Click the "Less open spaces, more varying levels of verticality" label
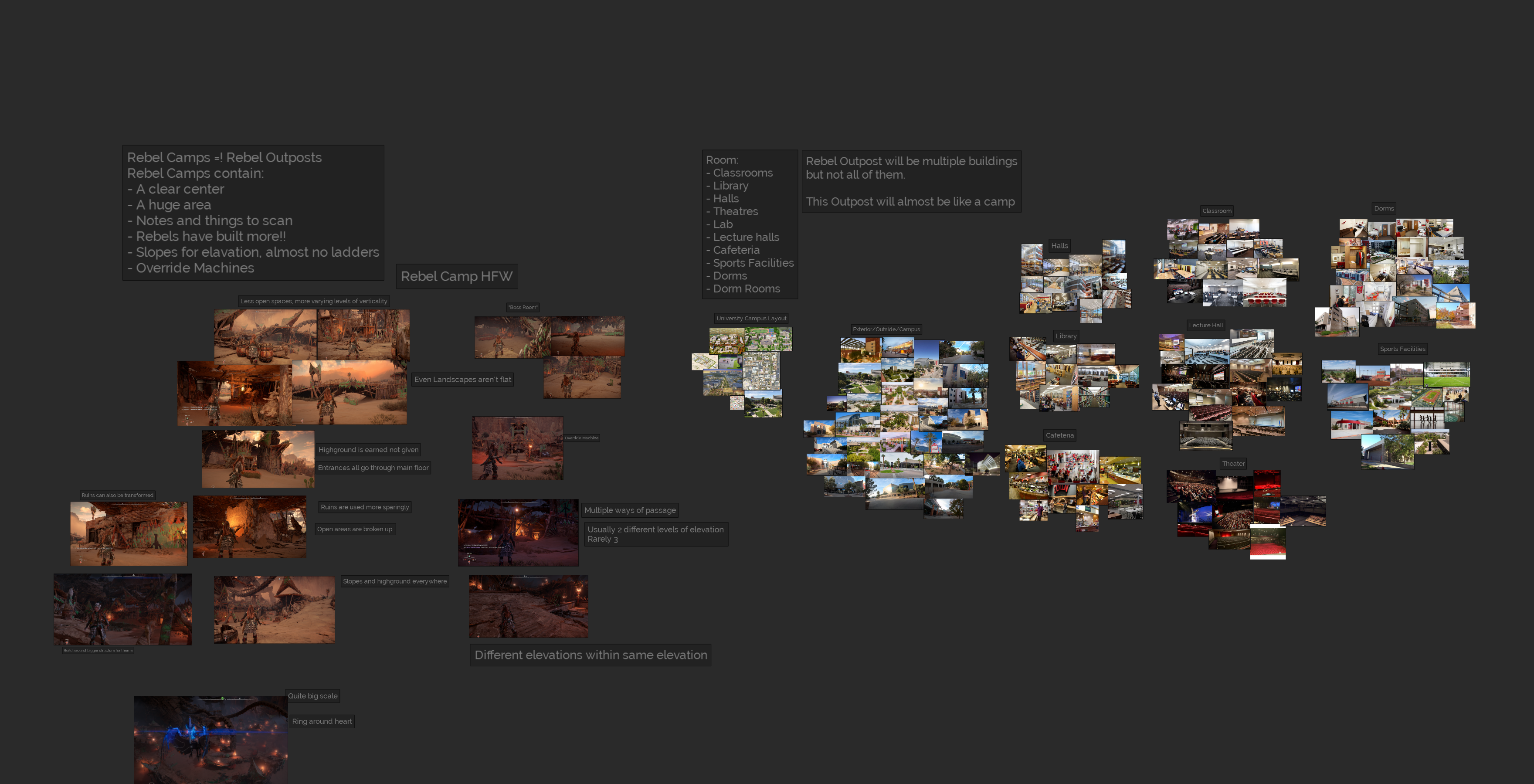1534x784 pixels. (313, 301)
